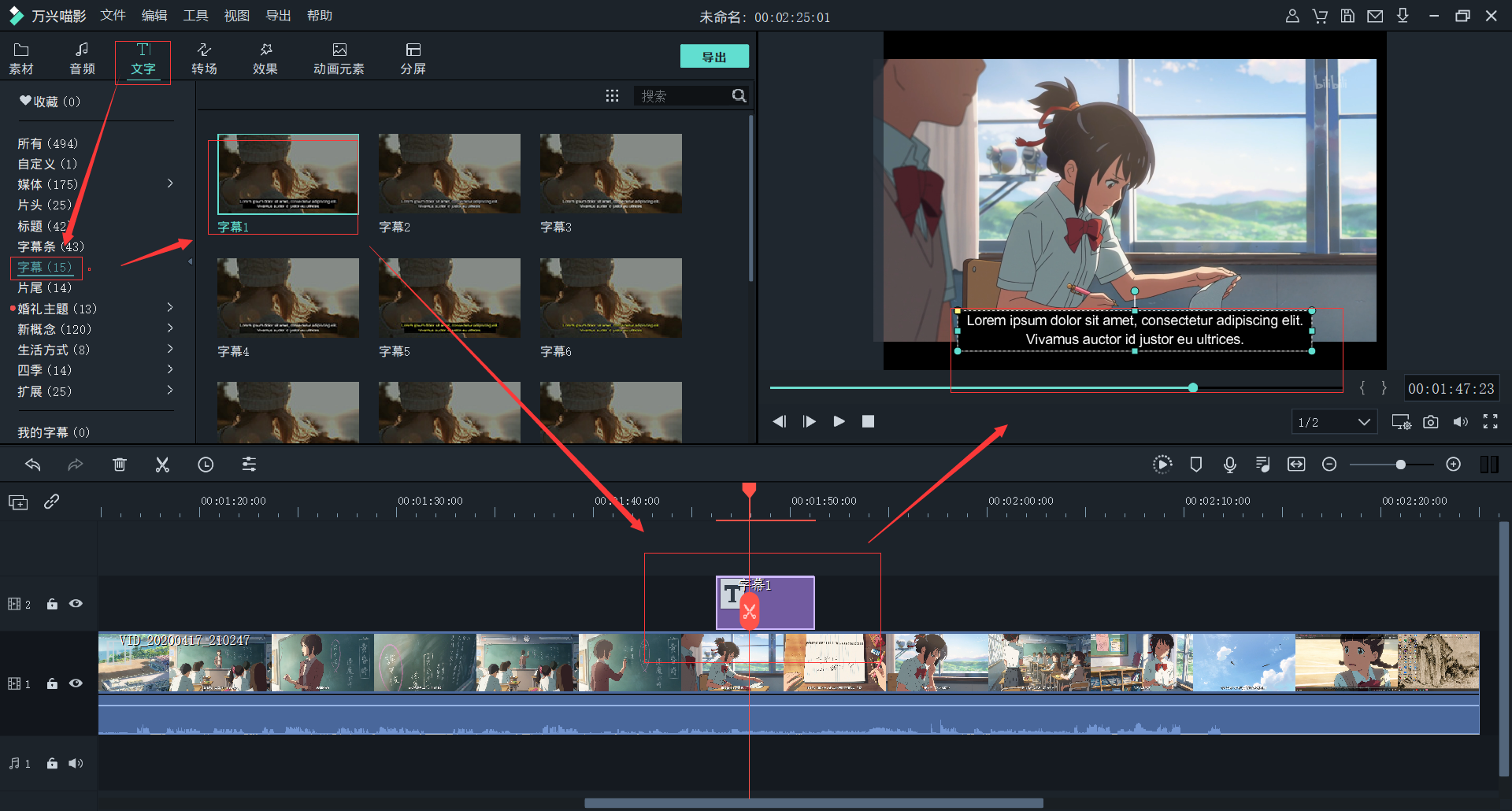The height and width of the screenshot is (811, 1512).
Task: Expand the 新概念 (120) category
Action: [170, 329]
